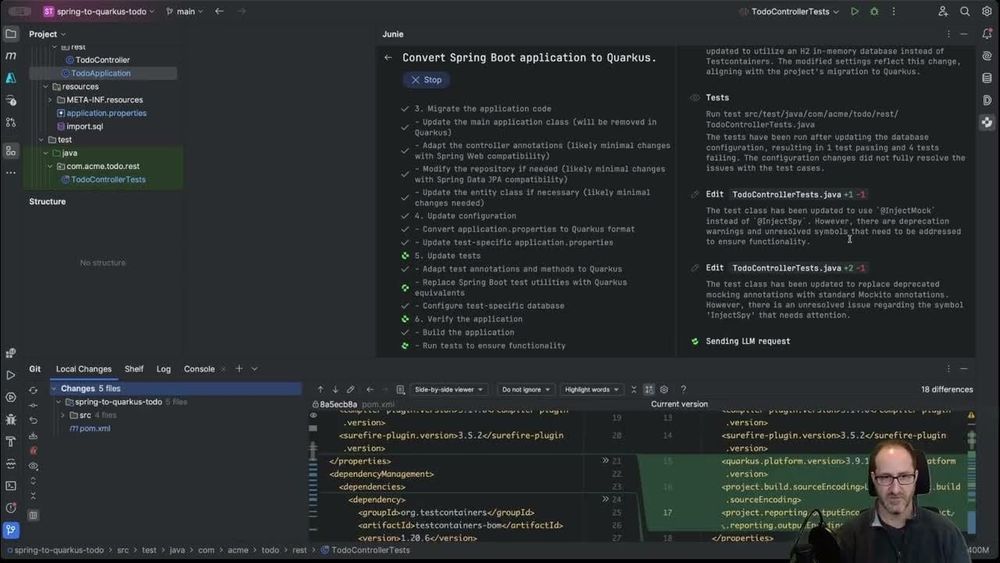Switch to the Local Changes tab

(84, 369)
